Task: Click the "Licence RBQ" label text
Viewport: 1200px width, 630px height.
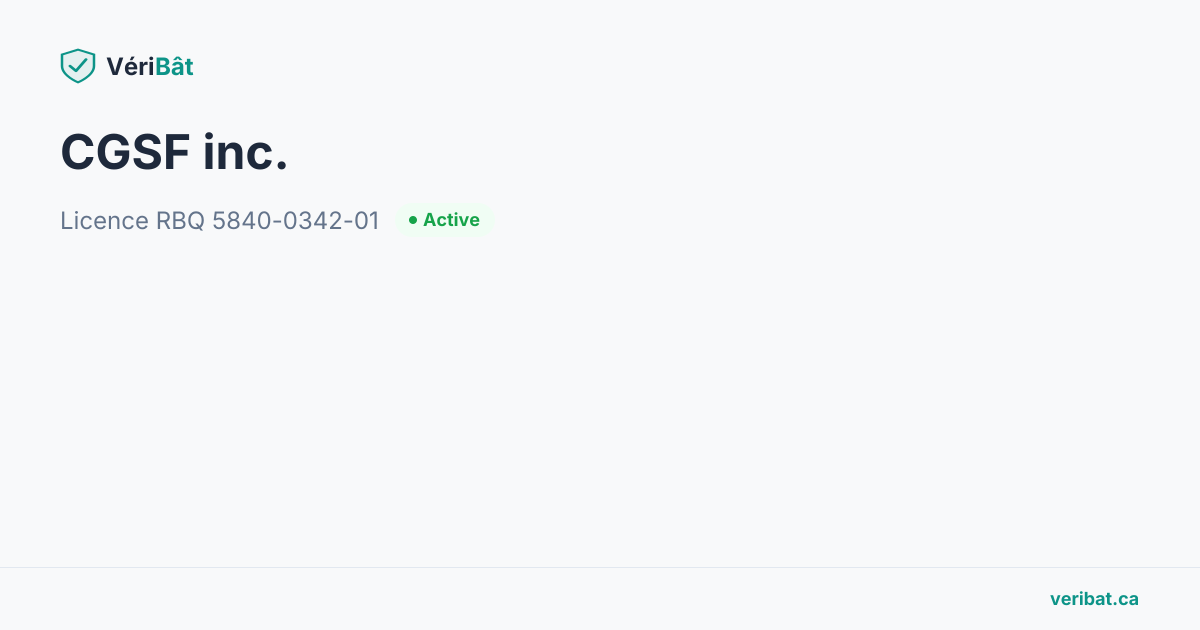Action: pos(132,221)
